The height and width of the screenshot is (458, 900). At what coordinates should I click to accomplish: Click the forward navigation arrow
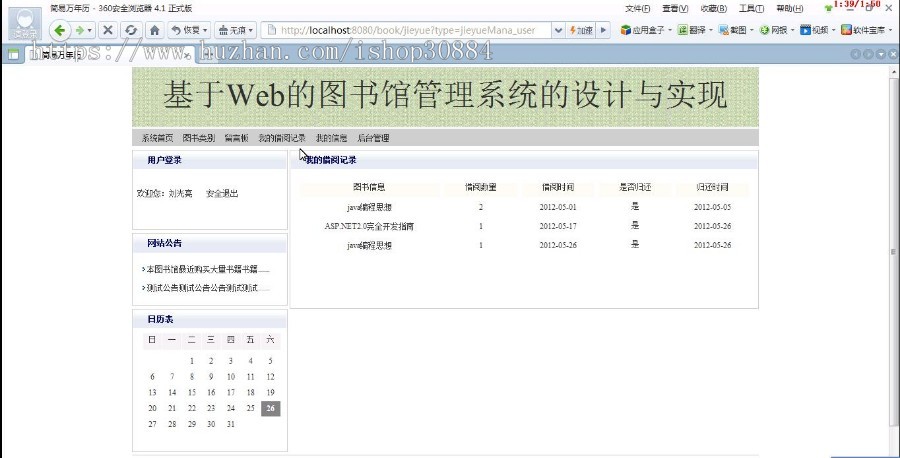click(80, 30)
